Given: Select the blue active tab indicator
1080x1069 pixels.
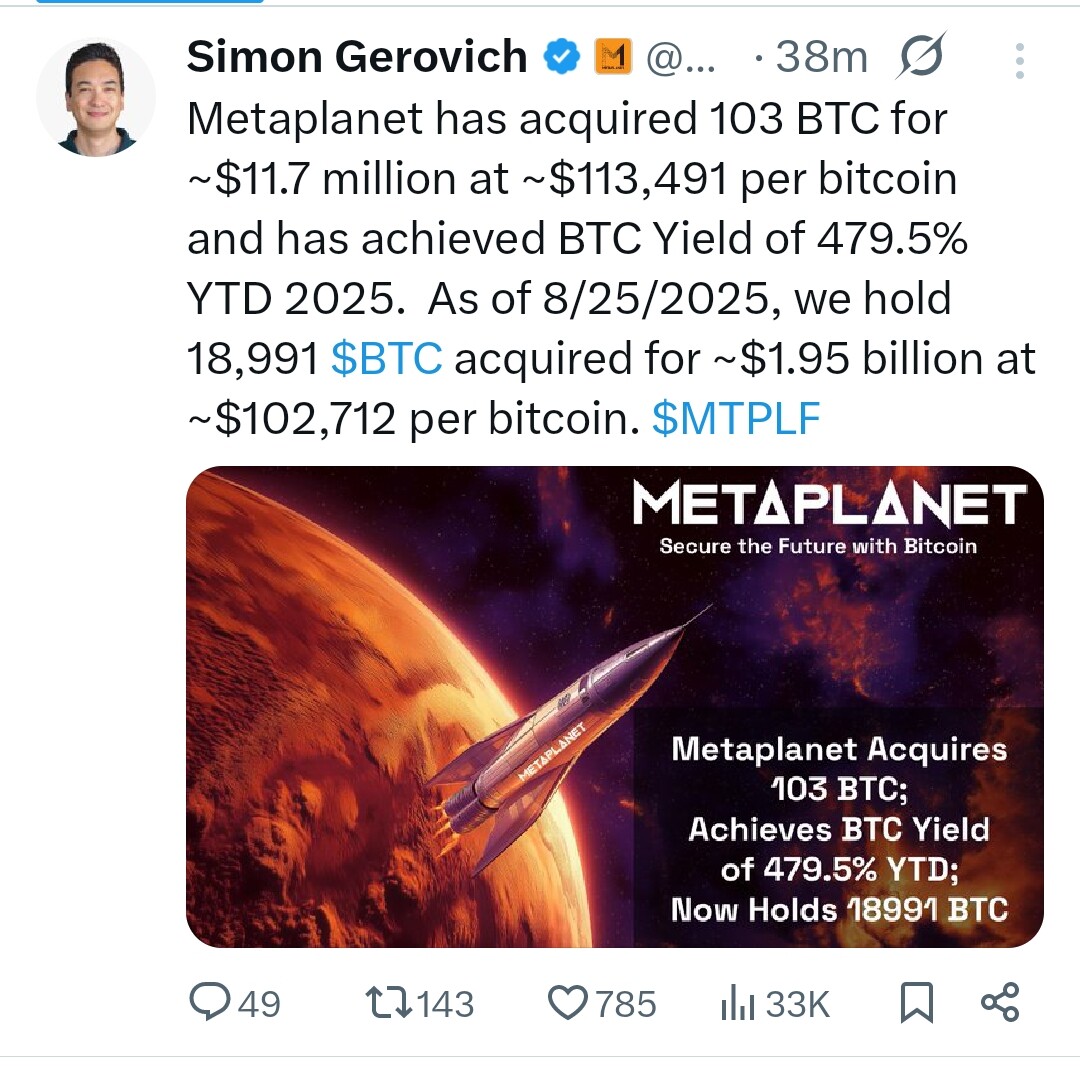Looking at the screenshot, I should click(x=149, y=1).
